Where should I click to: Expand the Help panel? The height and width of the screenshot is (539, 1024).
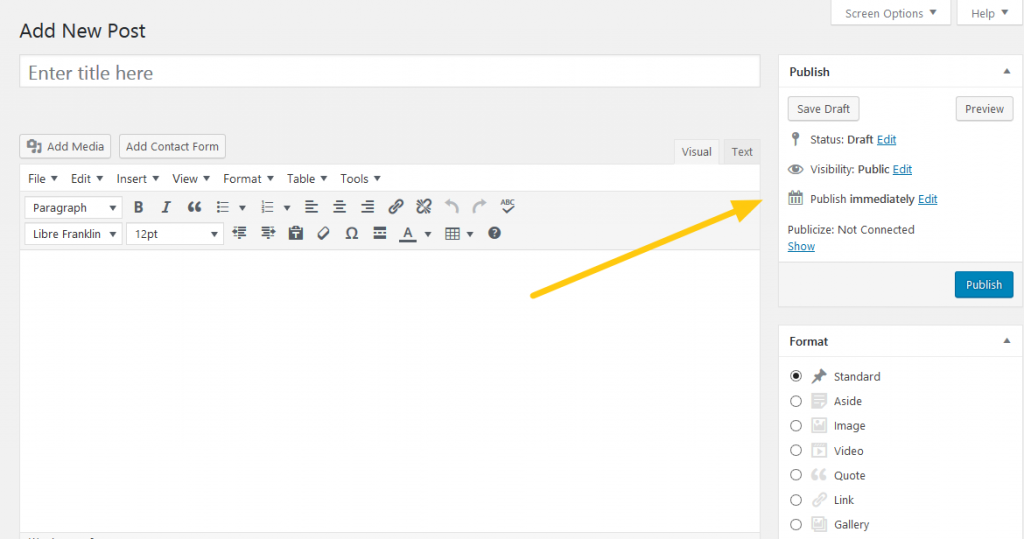click(989, 13)
